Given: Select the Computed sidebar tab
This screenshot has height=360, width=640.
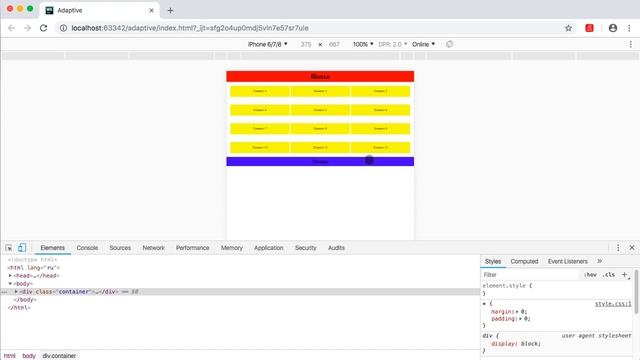Looking at the screenshot, I should point(524,261).
